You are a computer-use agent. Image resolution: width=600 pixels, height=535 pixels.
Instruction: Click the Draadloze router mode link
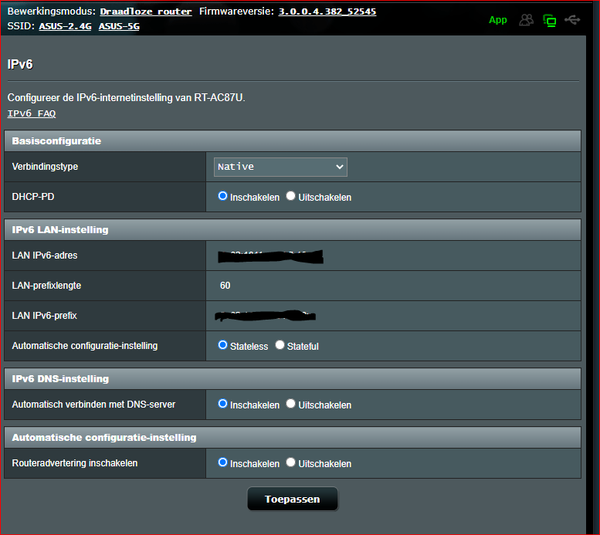(145, 11)
